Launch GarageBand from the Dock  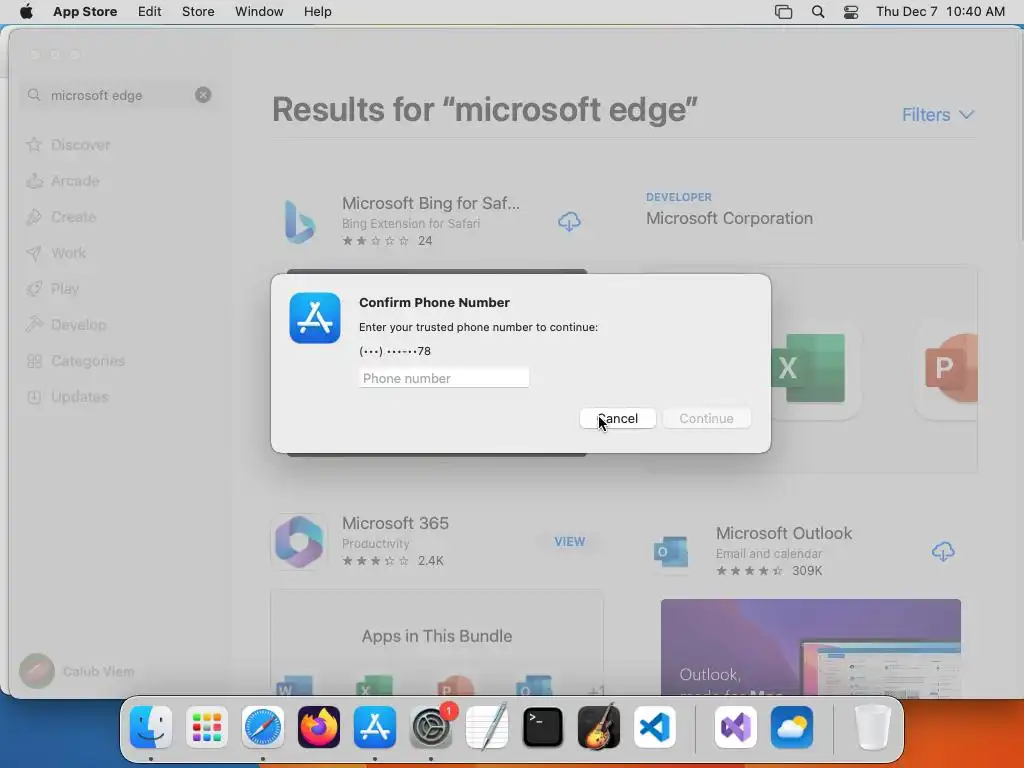click(599, 727)
